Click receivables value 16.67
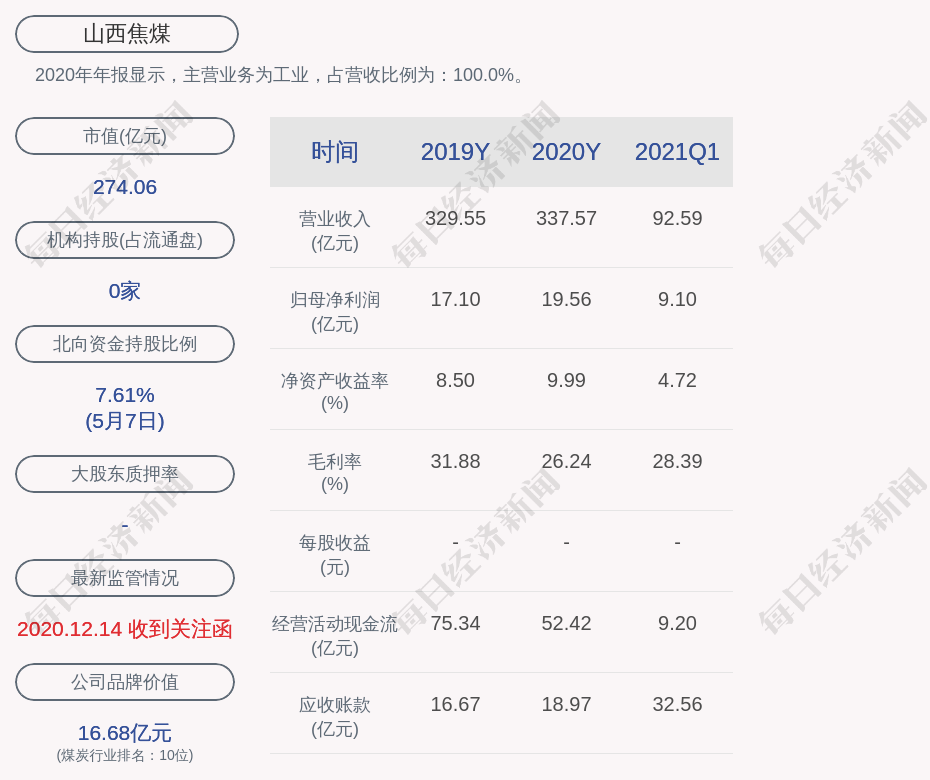Viewport: 930px width, 780px height. (456, 705)
